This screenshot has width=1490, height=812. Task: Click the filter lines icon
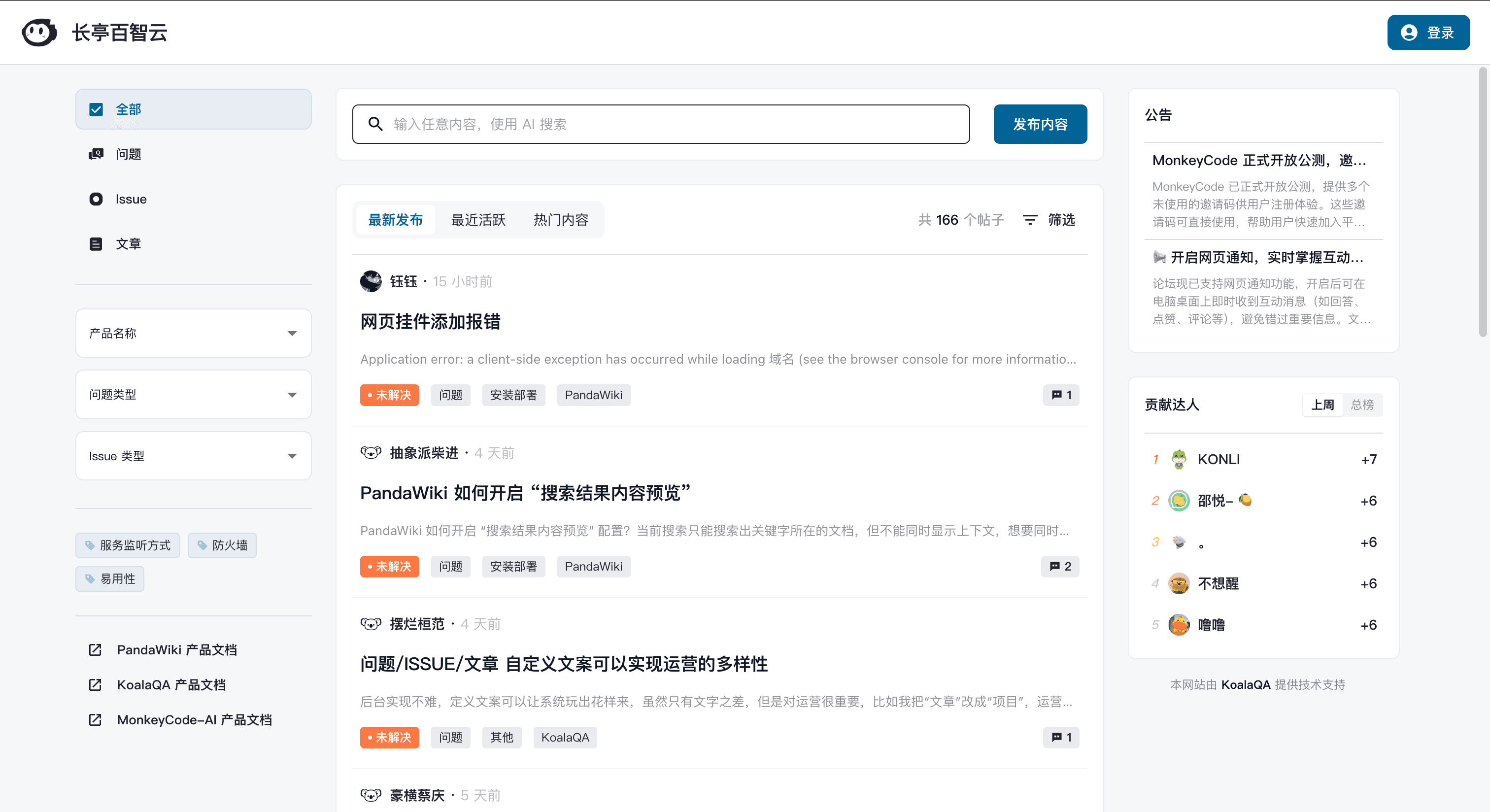tap(1030, 220)
